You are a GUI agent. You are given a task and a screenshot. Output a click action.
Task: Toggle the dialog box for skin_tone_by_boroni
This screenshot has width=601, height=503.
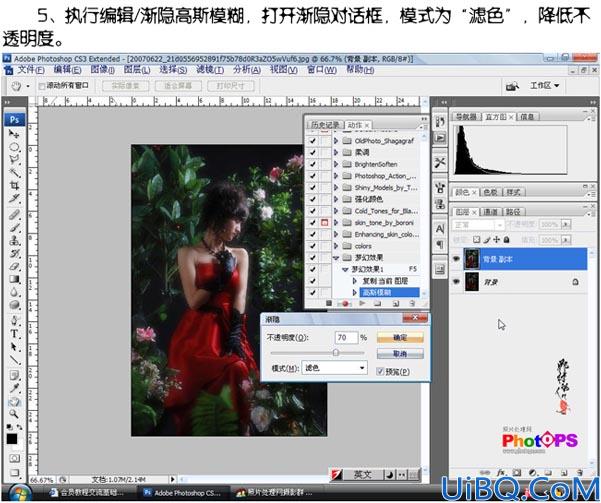pyautogui.click(x=324, y=222)
